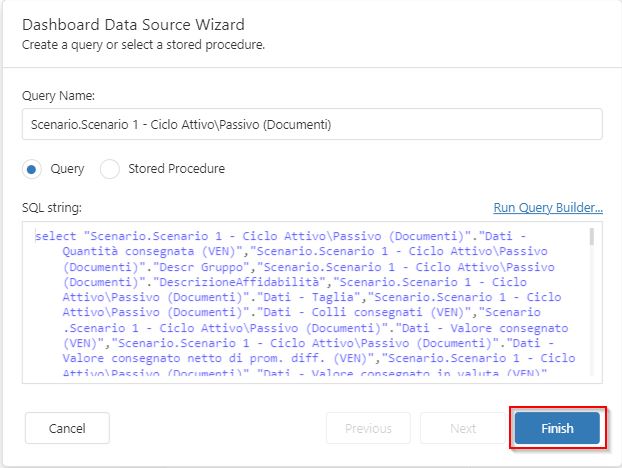Click the SQL text area scrollbar thumb
The height and width of the screenshot is (468, 622).
click(592, 237)
